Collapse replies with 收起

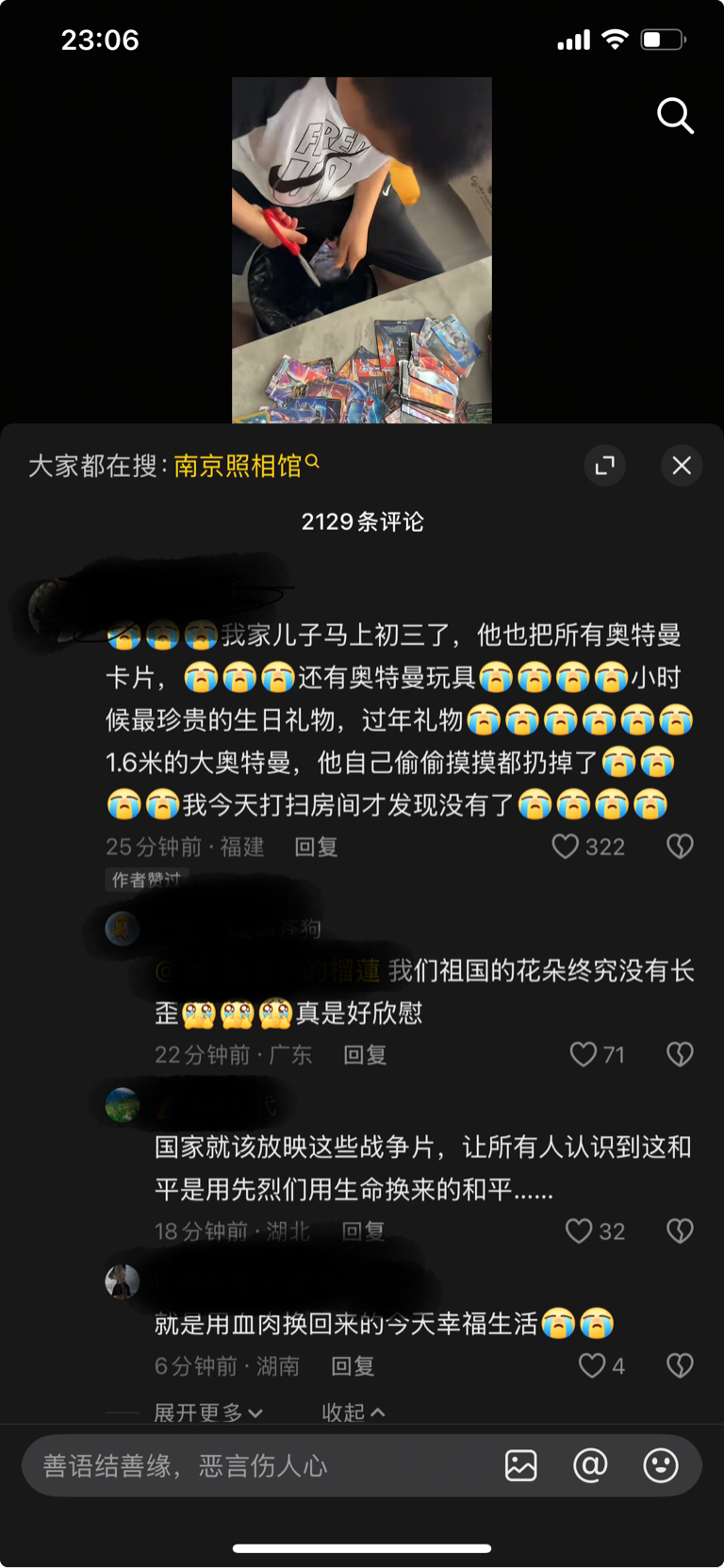354,1412
